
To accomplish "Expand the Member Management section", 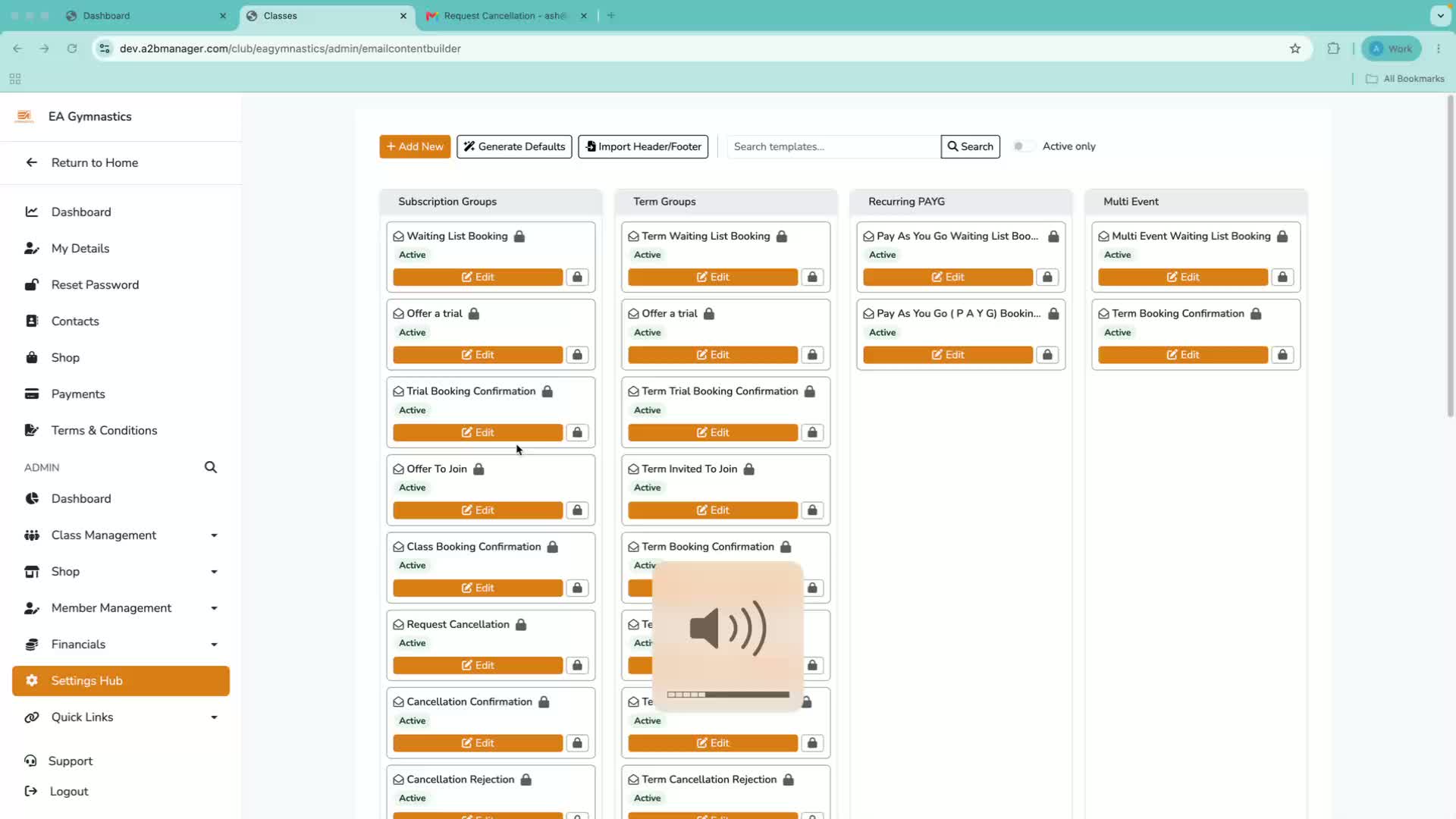I will [x=121, y=608].
